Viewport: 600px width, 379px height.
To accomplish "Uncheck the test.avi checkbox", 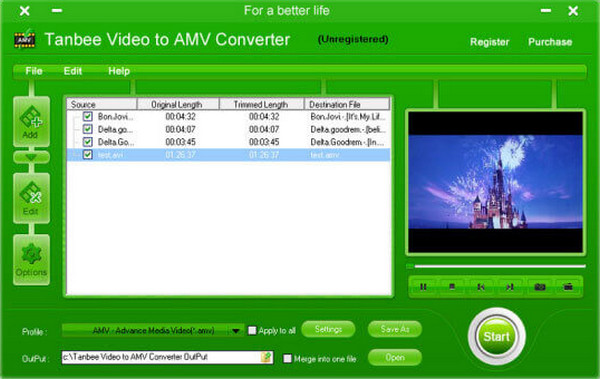I will pos(88,155).
